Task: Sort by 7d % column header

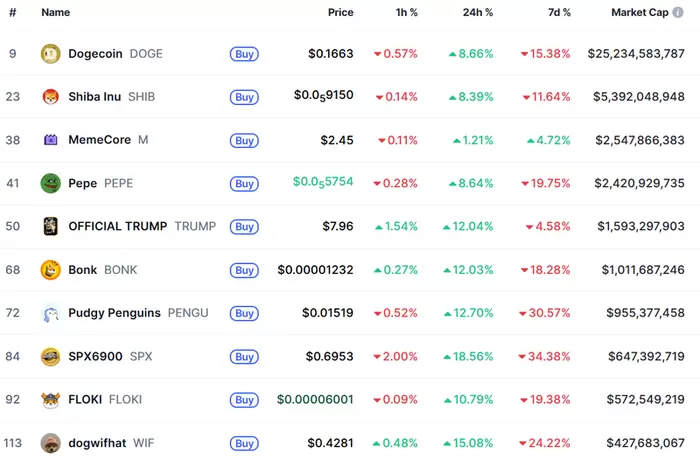Action: click(559, 13)
